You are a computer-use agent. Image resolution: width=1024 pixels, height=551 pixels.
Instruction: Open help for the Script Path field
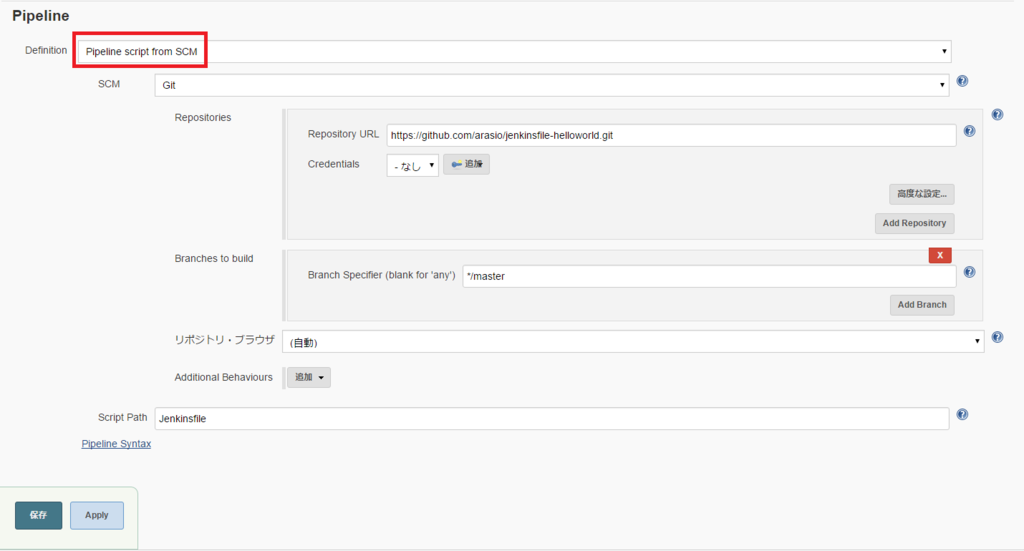point(962,415)
